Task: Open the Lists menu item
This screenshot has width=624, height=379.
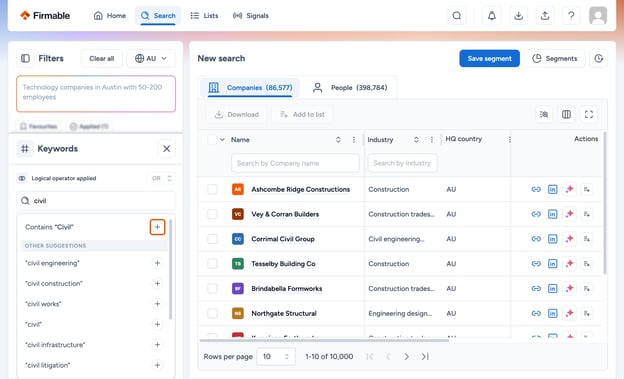Action: (205, 16)
